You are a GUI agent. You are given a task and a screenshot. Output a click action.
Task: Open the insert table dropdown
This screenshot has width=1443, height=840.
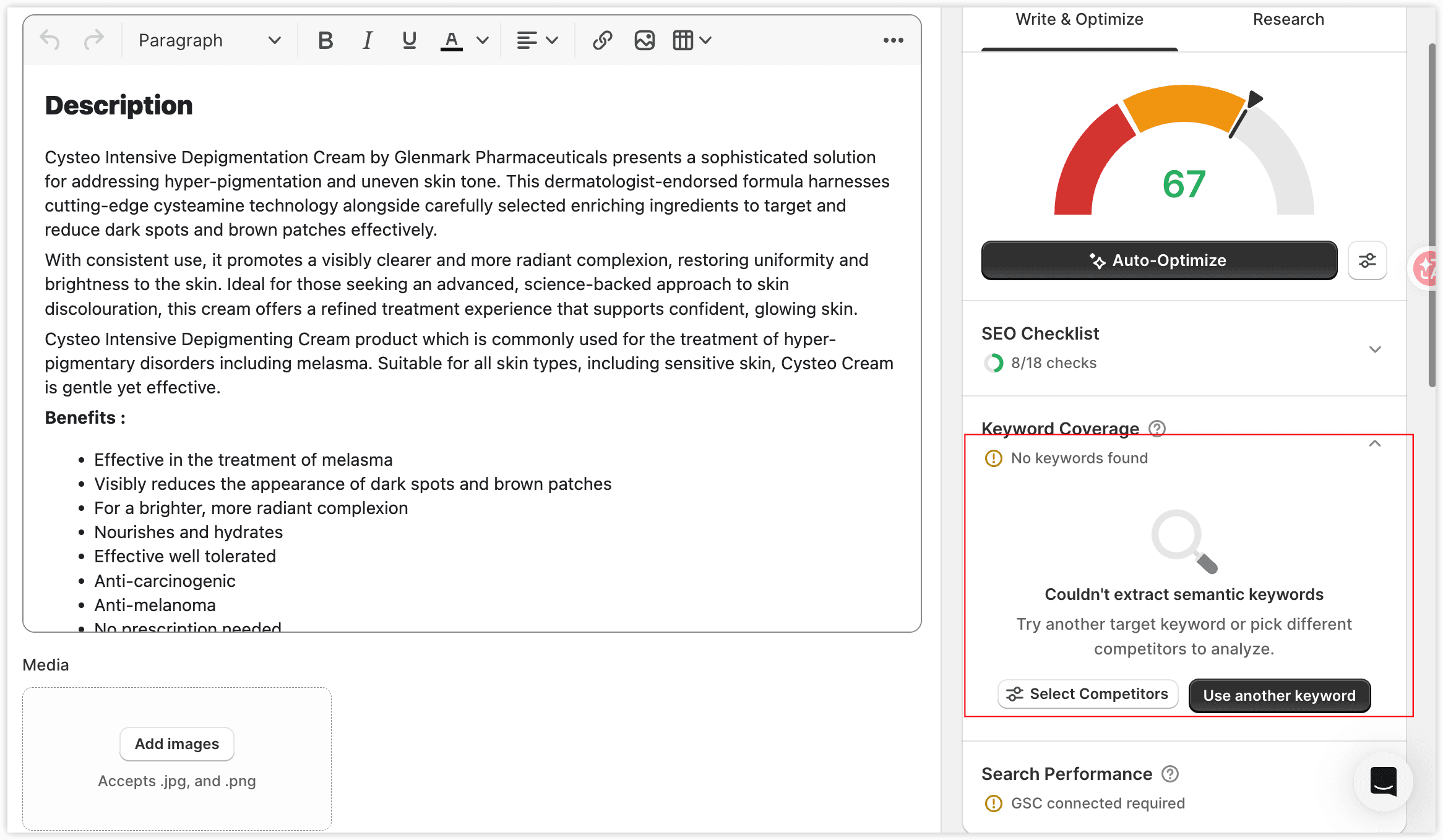(x=692, y=40)
